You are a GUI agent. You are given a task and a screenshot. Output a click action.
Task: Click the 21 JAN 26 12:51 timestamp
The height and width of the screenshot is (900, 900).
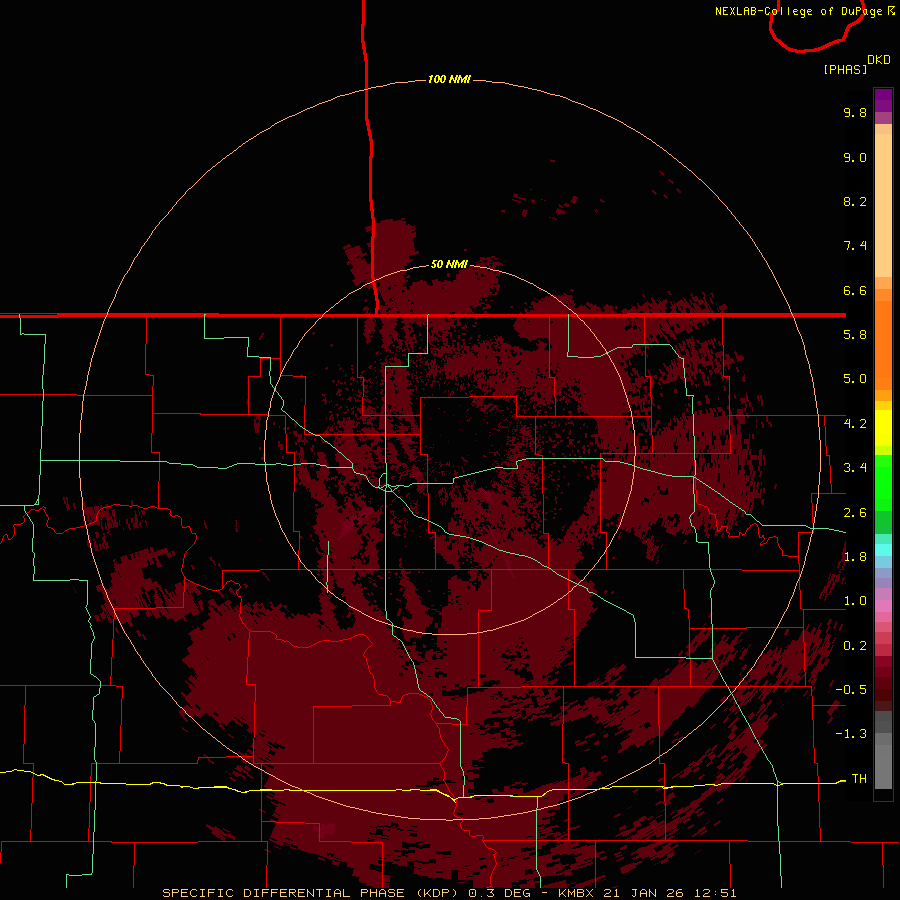point(670,893)
